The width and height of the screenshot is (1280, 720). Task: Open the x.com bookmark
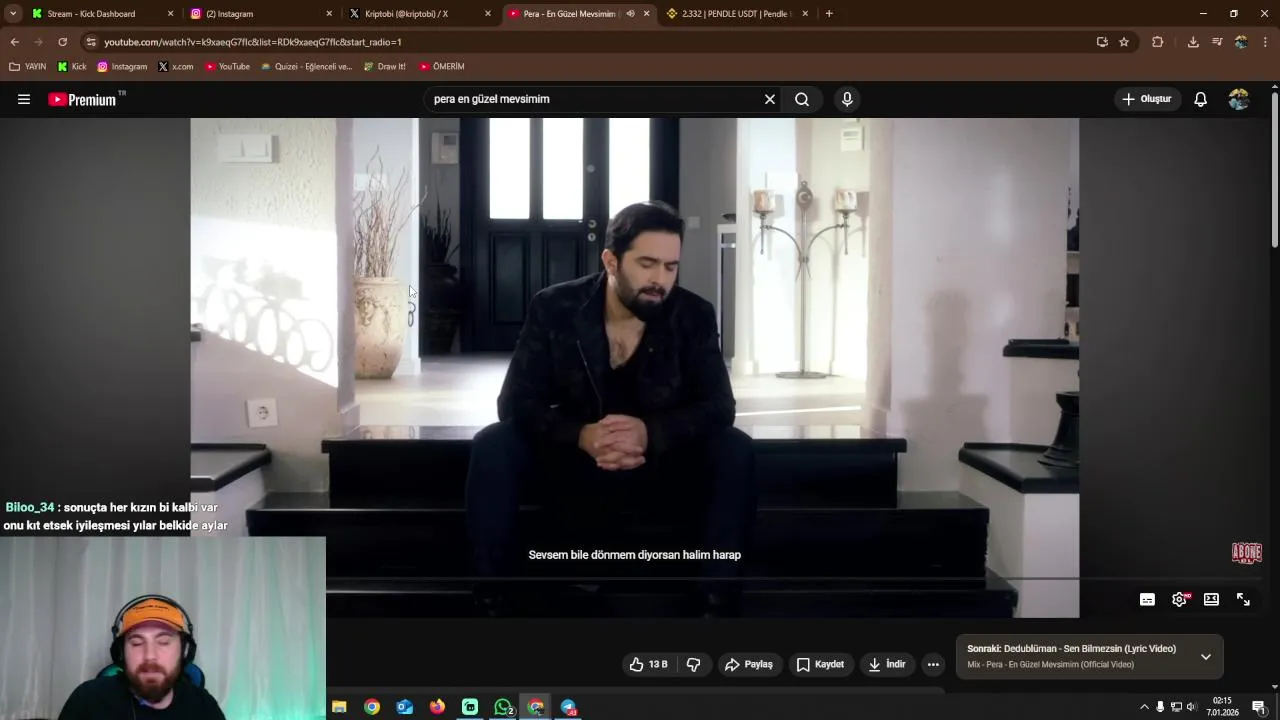(x=175, y=67)
